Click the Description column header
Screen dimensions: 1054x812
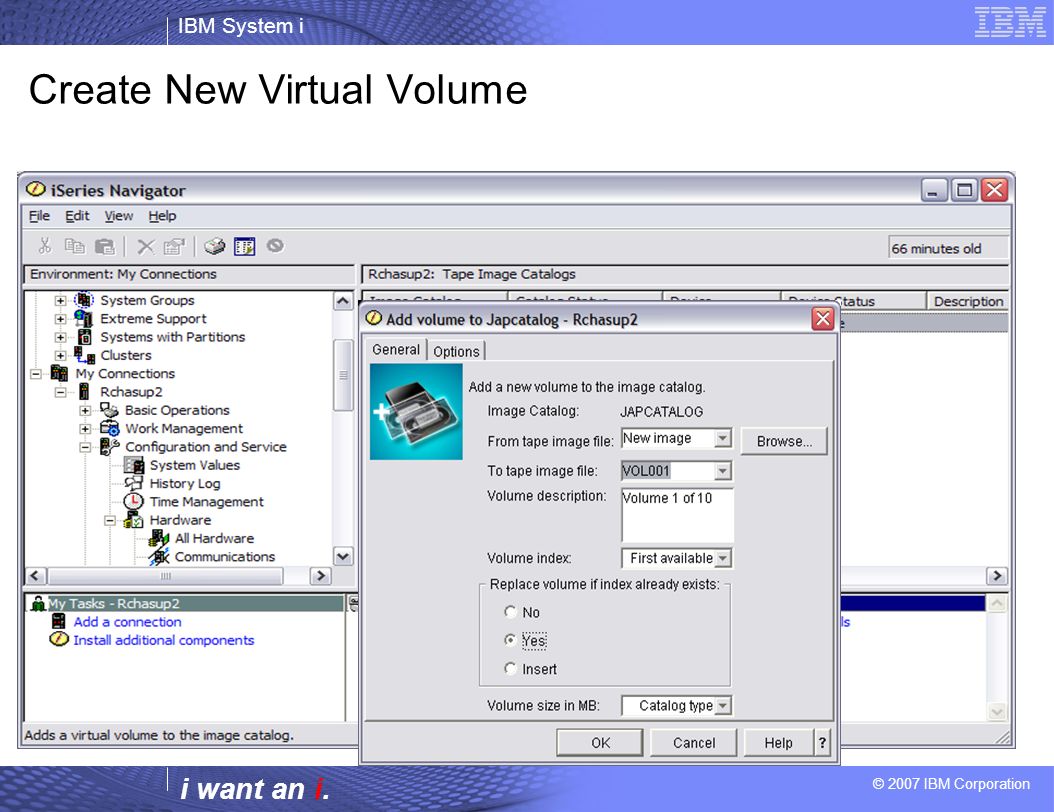[x=967, y=301]
